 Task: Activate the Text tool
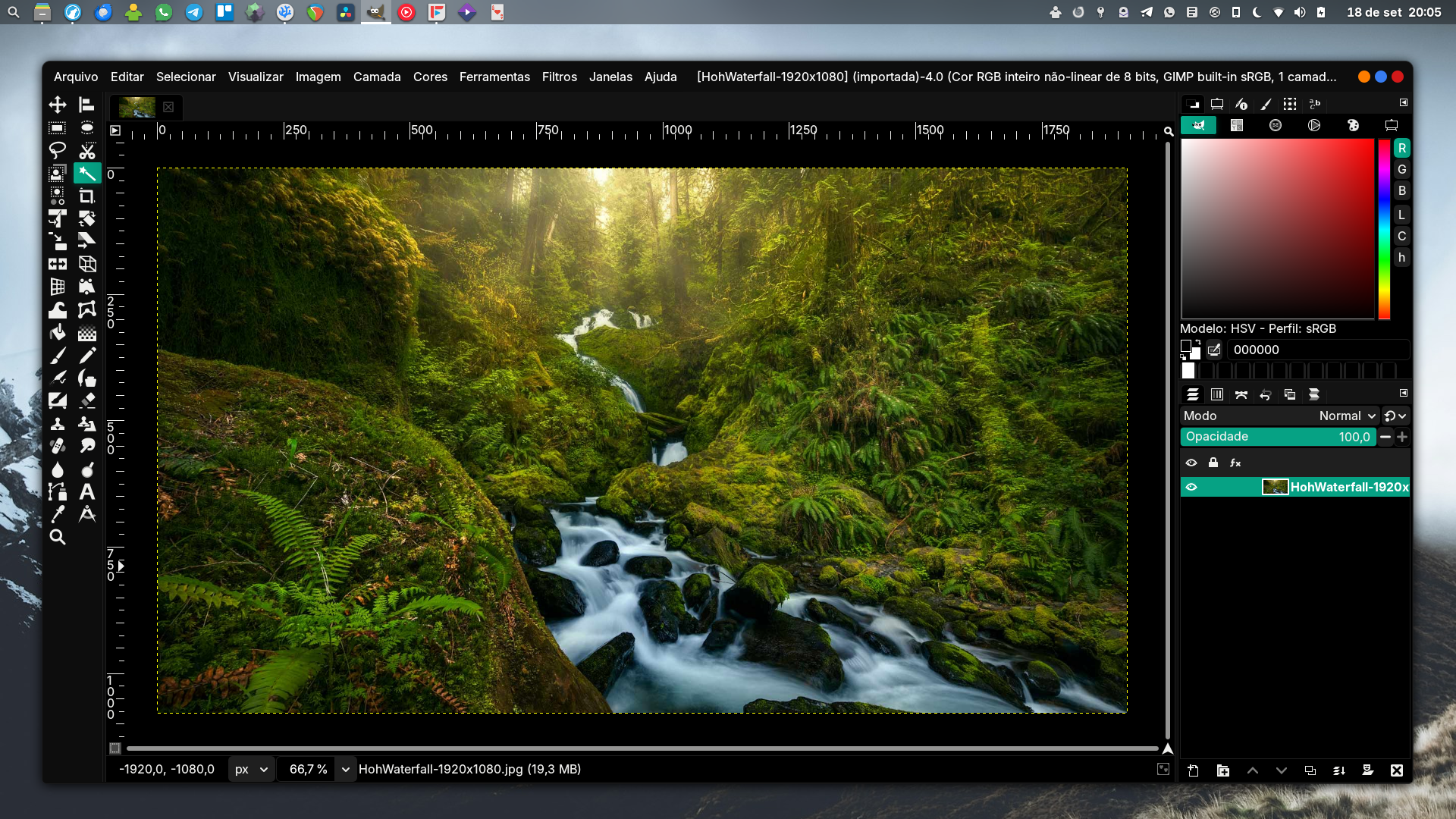tap(87, 491)
